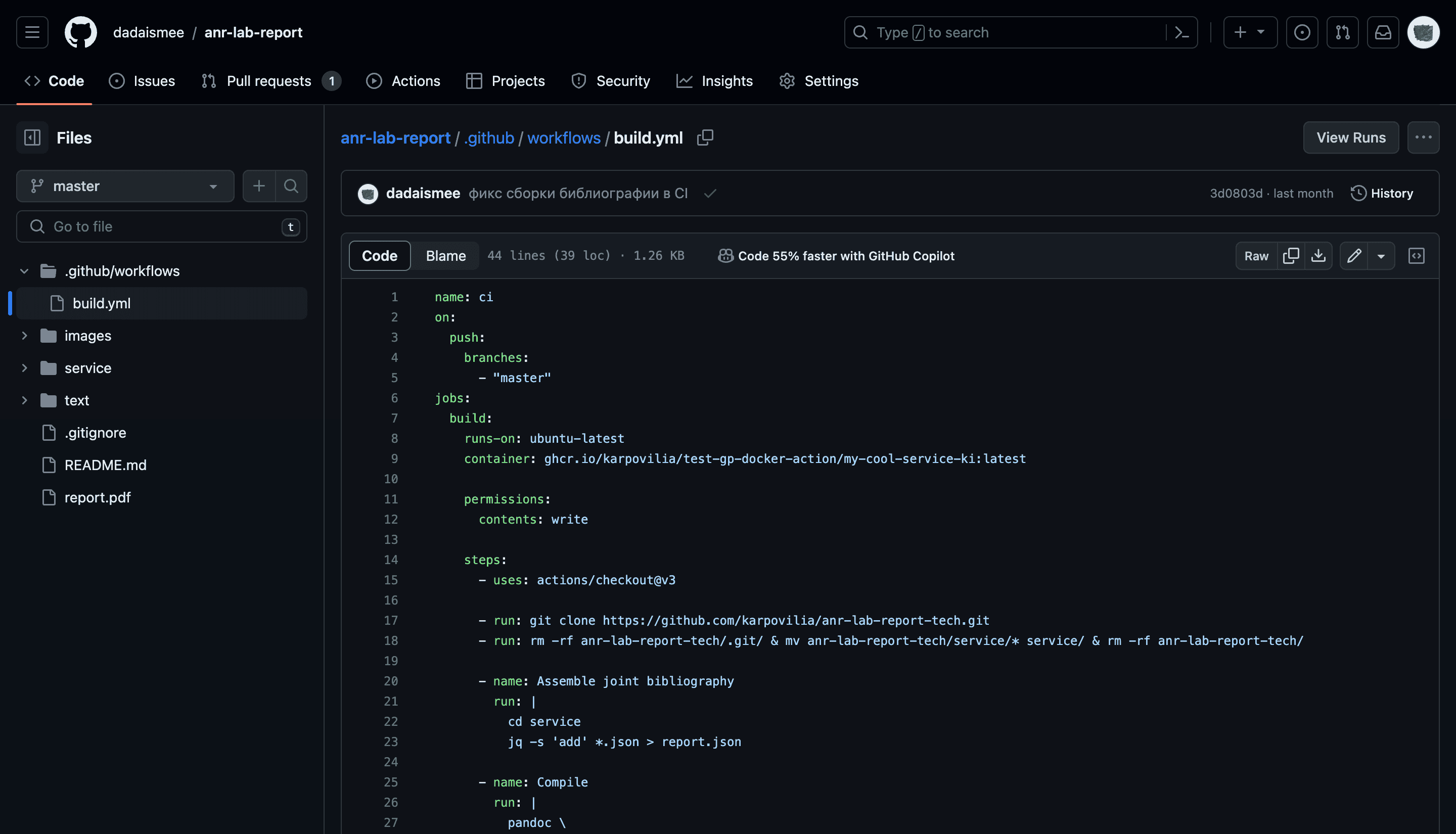Download the raw build.yml file

(1318, 255)
